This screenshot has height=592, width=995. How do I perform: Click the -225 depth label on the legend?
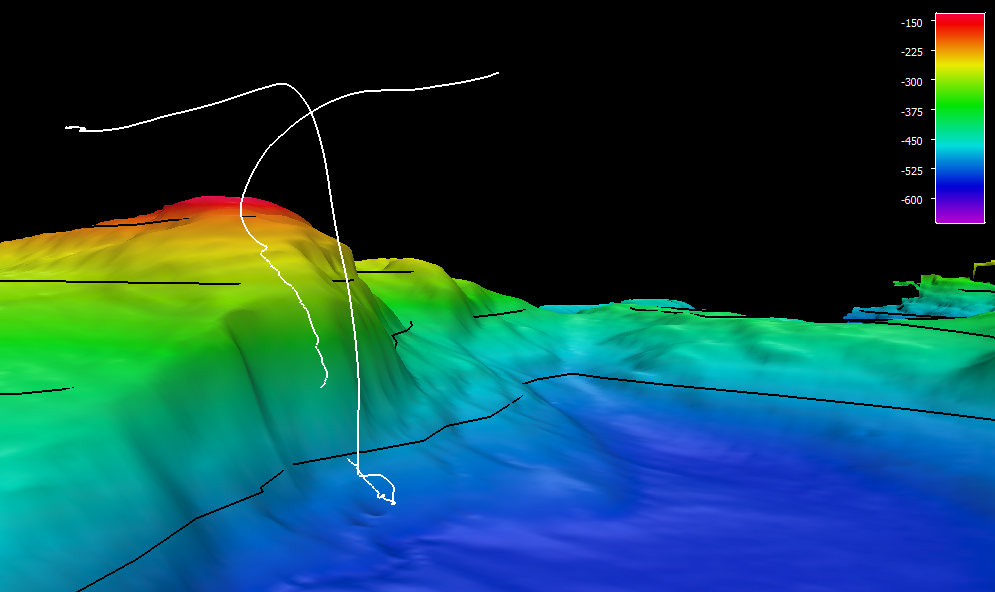[911, 52]
